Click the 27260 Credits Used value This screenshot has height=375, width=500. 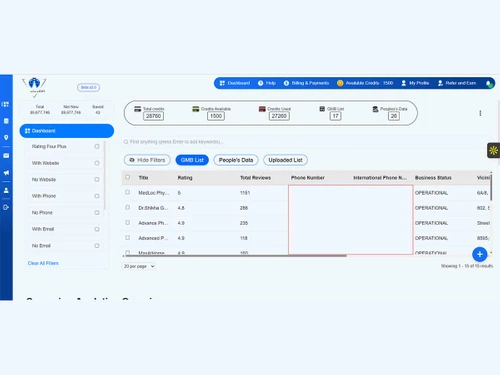279,116
